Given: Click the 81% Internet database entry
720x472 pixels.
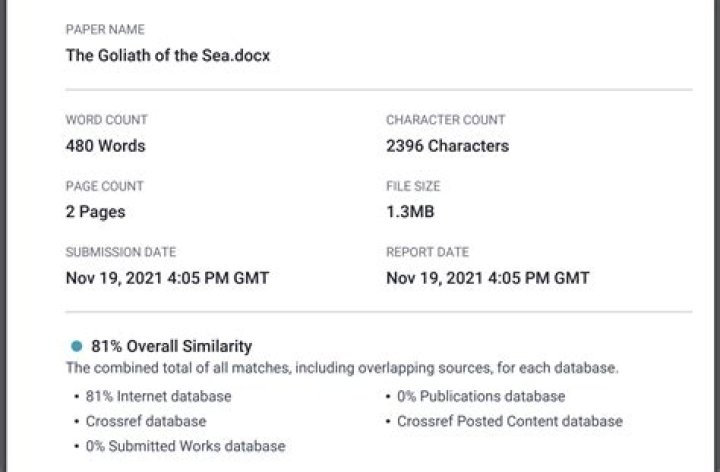Looking at the screenshot, I should click(x=160, y=397).
